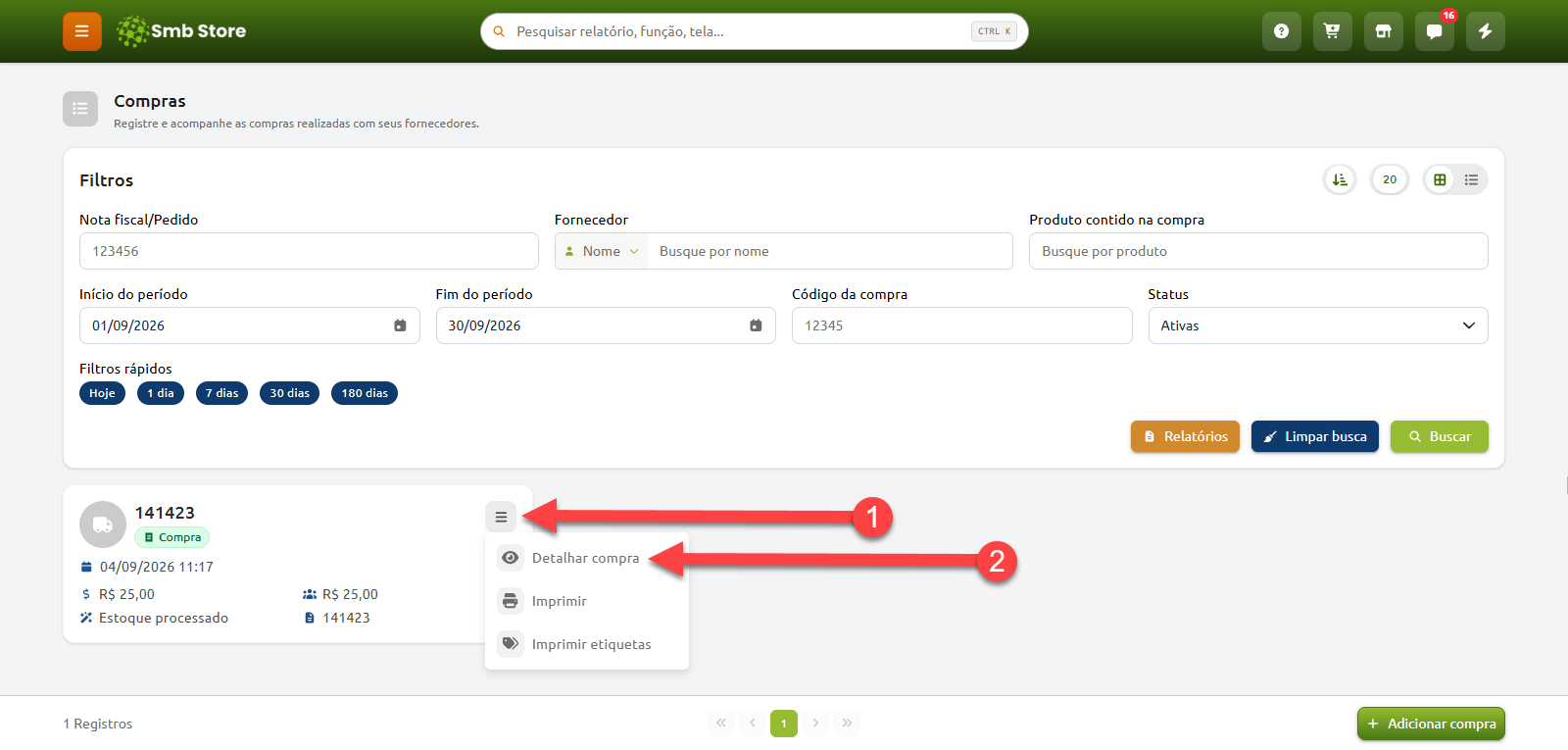This screenshot has width=1568, height=750.
Task: Apply the 7 dias quick filter
Action: coord(221,393)
